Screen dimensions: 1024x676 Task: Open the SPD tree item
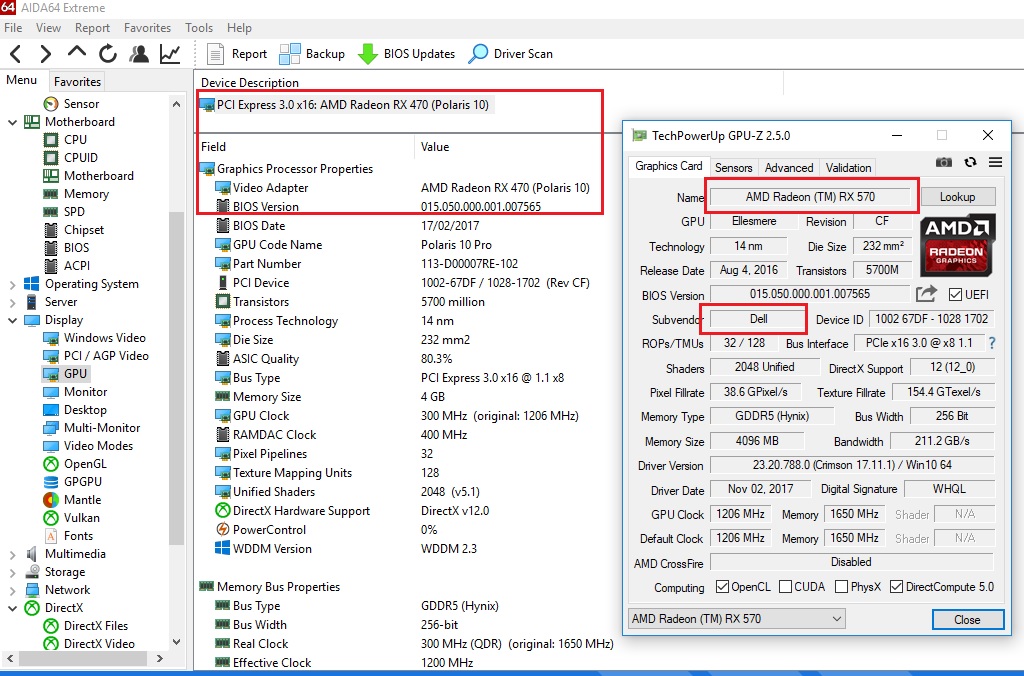point(64,212)
